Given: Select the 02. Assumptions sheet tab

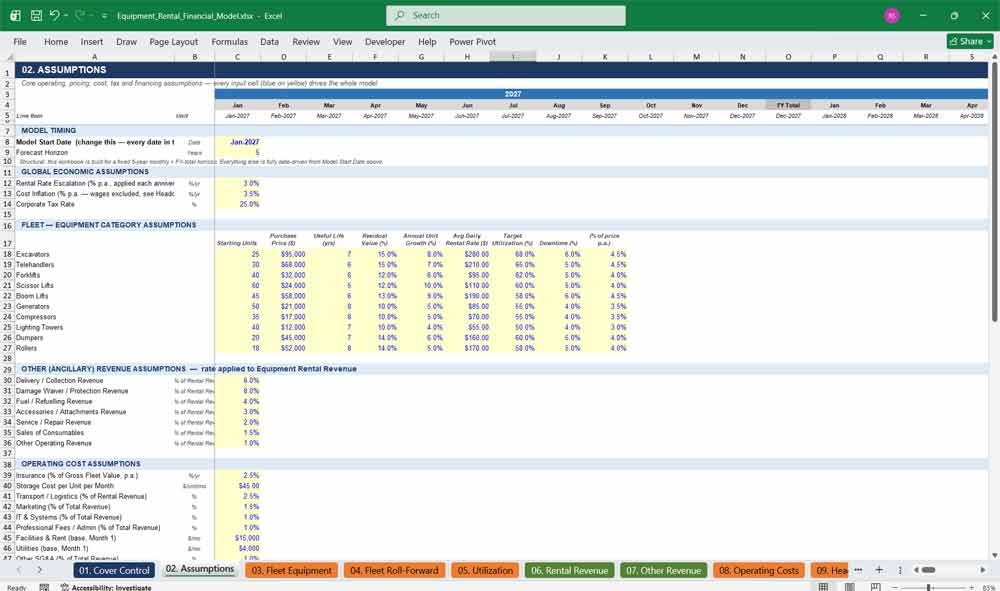Looking at the screenshot, I should point(200,569).
